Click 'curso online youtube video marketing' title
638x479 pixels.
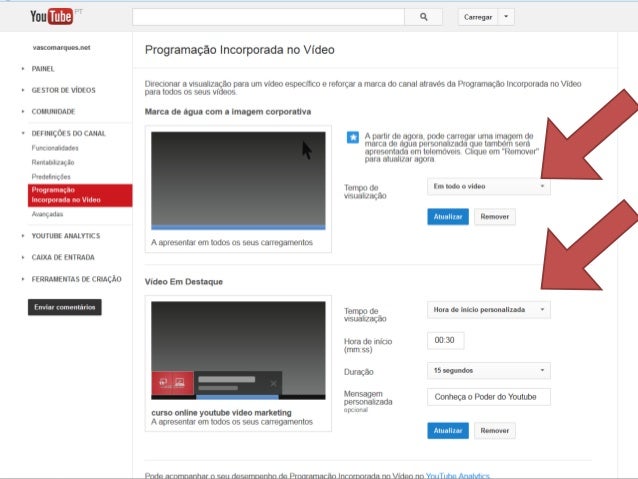pos(221,413)
